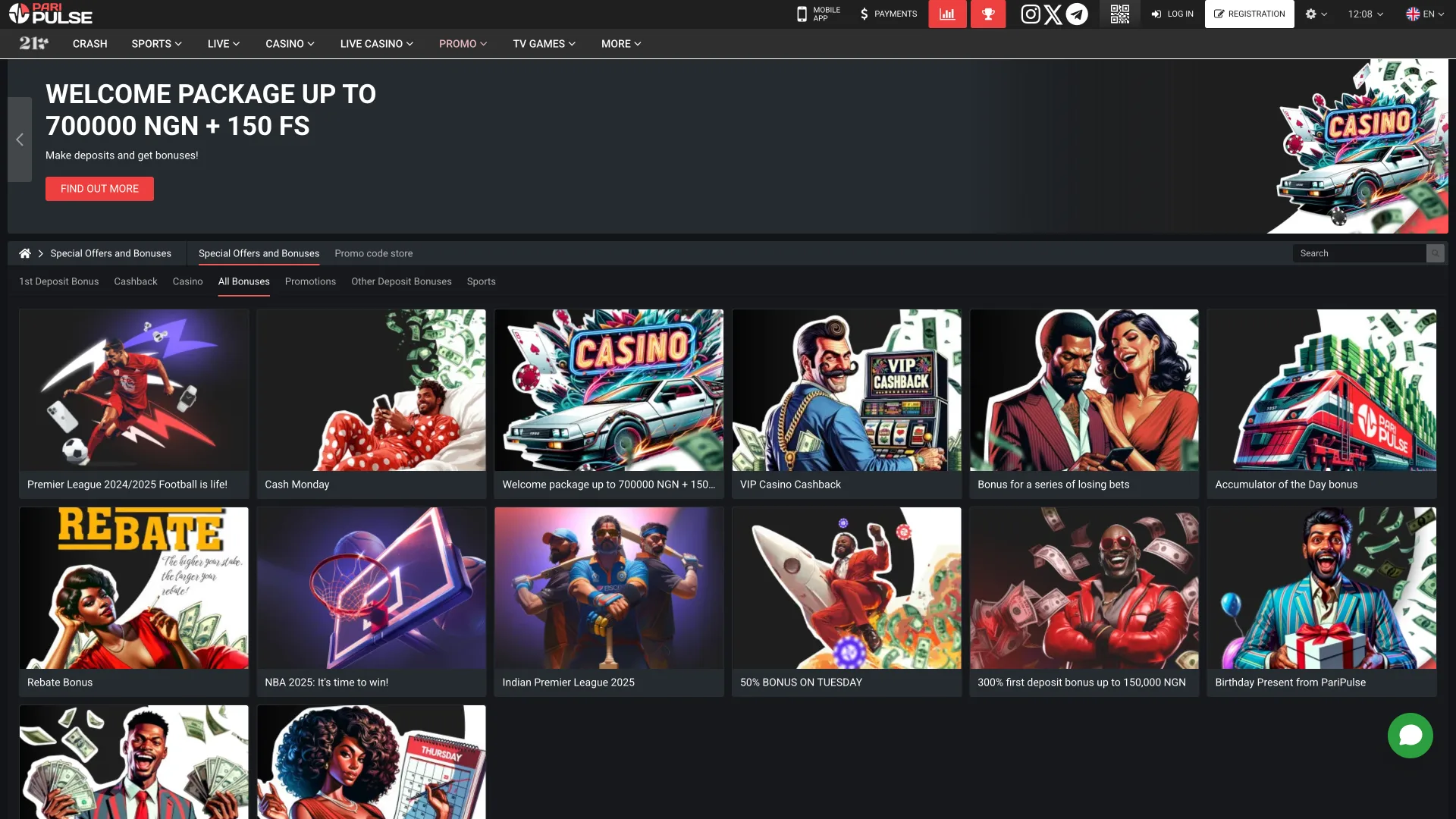Open the Rebate Bonus card

pos(134,601)
